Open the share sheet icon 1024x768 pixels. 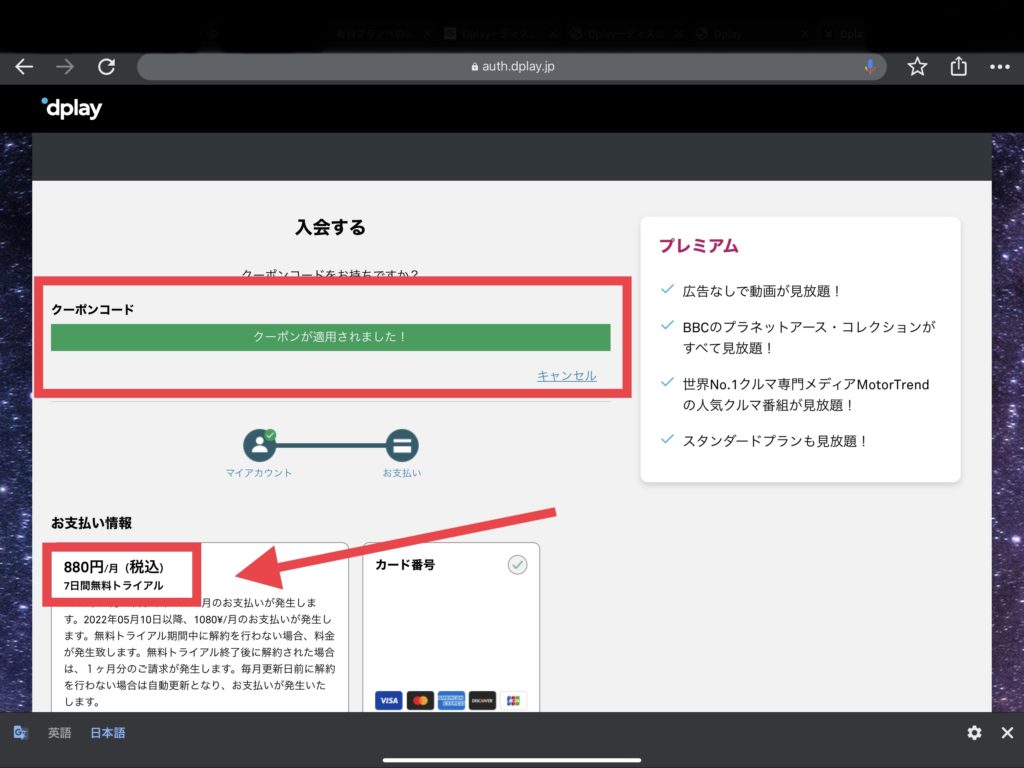[958, 66]
